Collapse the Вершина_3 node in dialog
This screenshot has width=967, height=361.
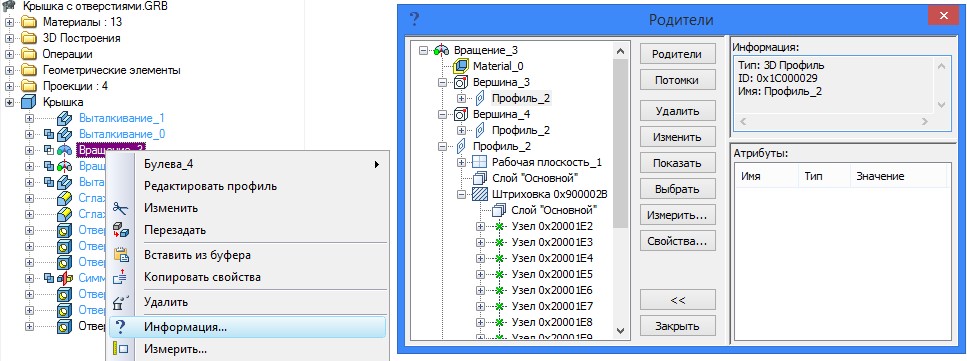coord(442,82)
